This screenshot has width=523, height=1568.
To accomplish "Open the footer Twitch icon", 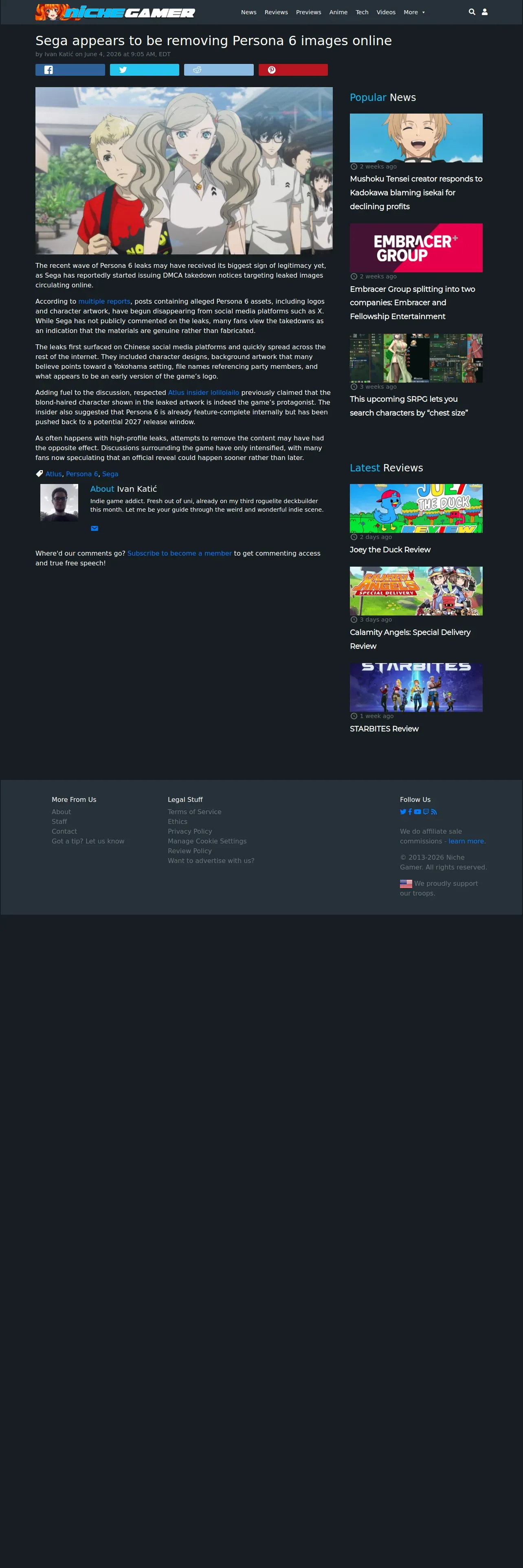I will pos(426,811).
